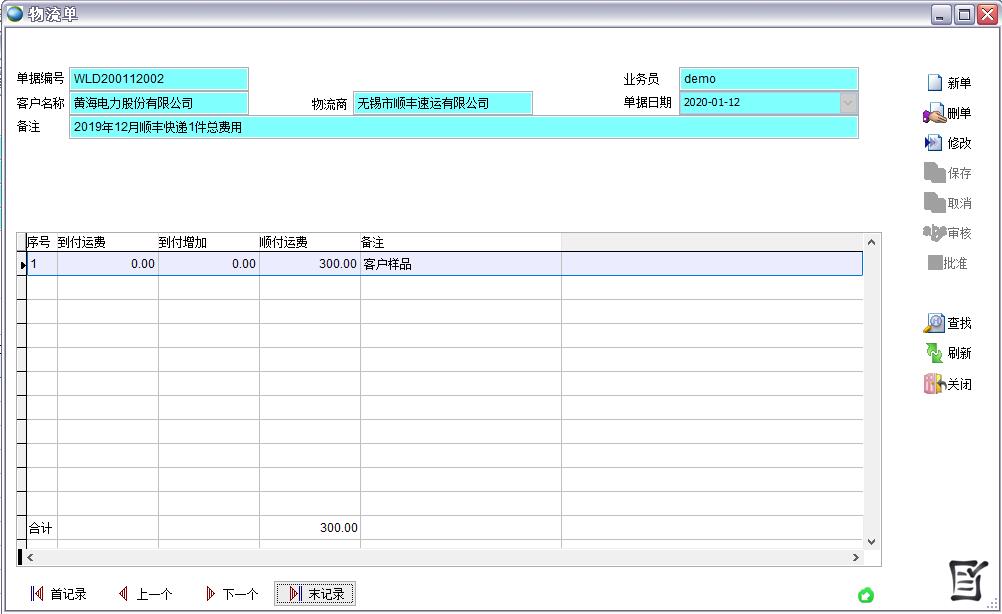Image resolution: width=1002 pixels, height=614 pixels.
Task: Click the small green status icon
Action: point(866,595)
